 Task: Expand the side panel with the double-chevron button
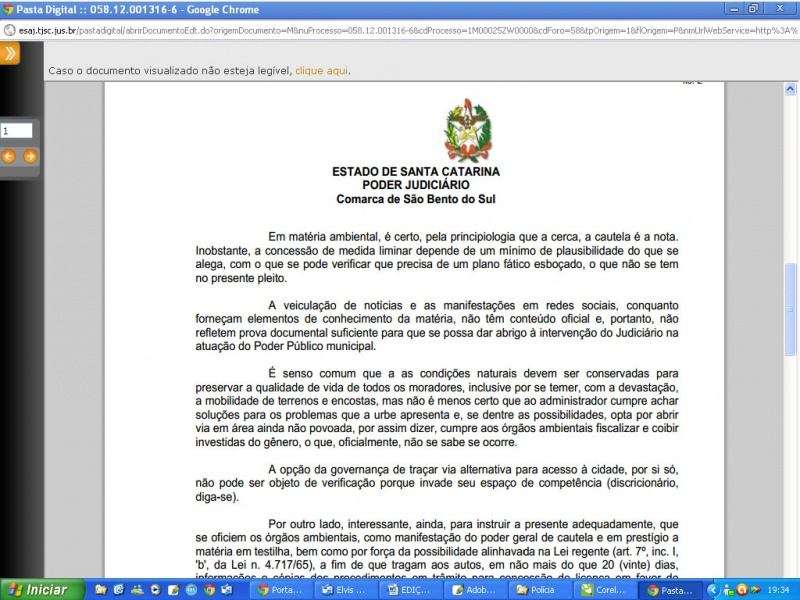coord(10,53)
